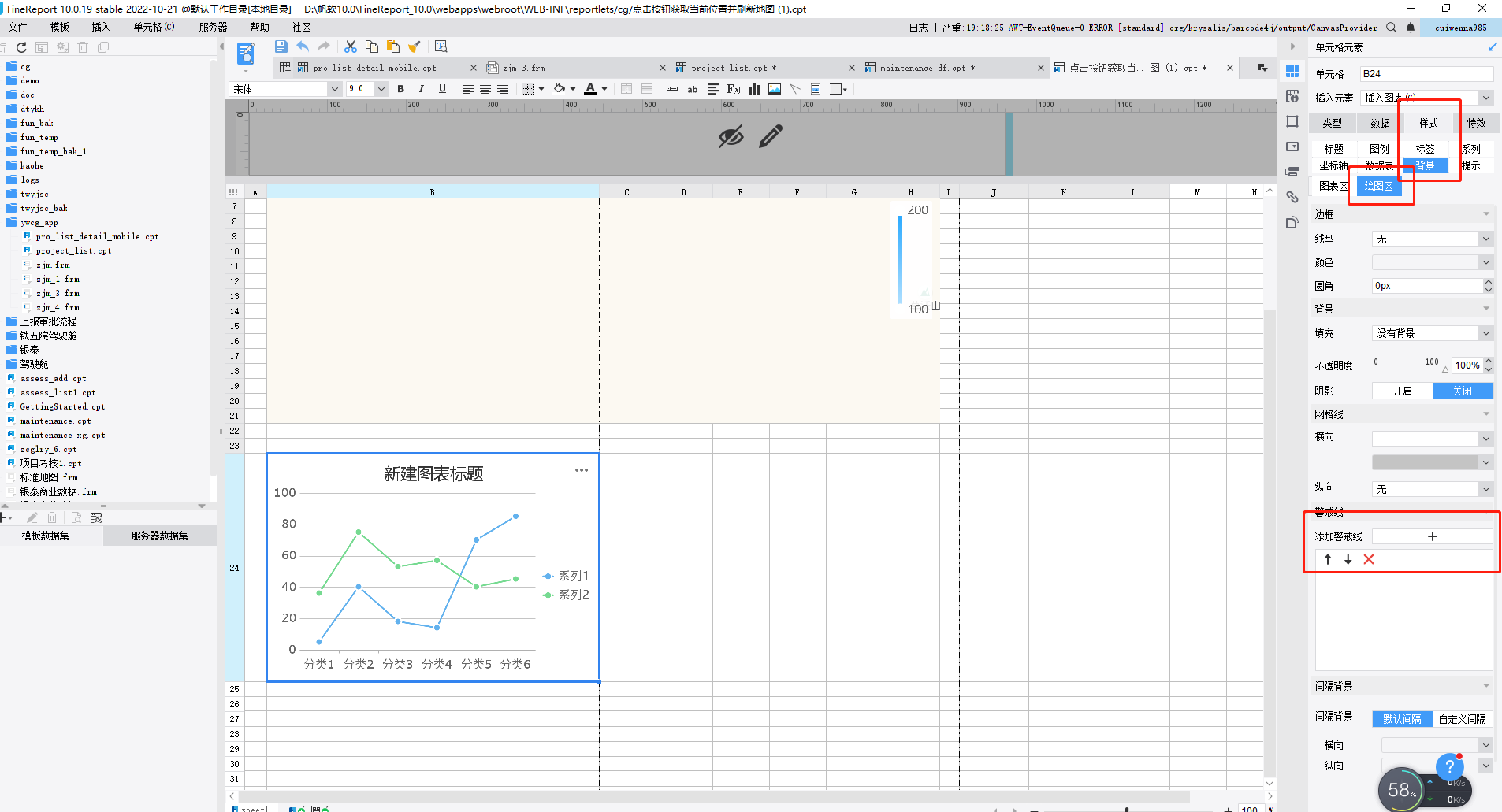Image resolution: width=1502 pixels, height=812 pixels.
Task: Toggle italic formatting
Action: click(422, 89)
